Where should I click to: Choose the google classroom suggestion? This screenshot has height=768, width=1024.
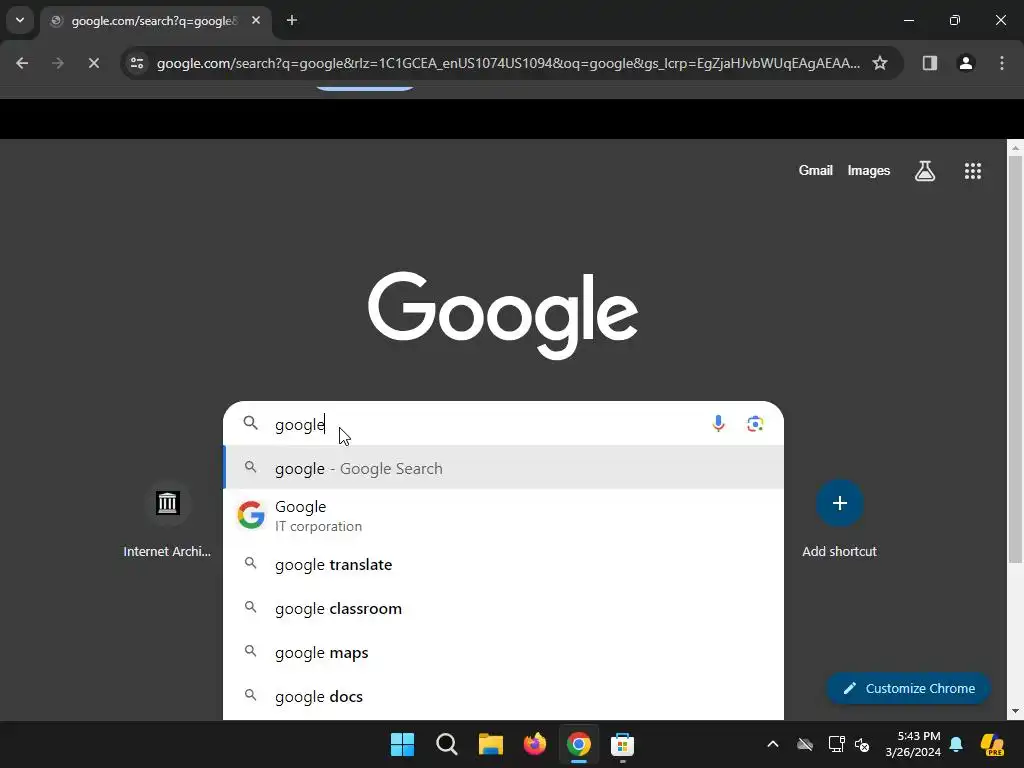(504, 609)
